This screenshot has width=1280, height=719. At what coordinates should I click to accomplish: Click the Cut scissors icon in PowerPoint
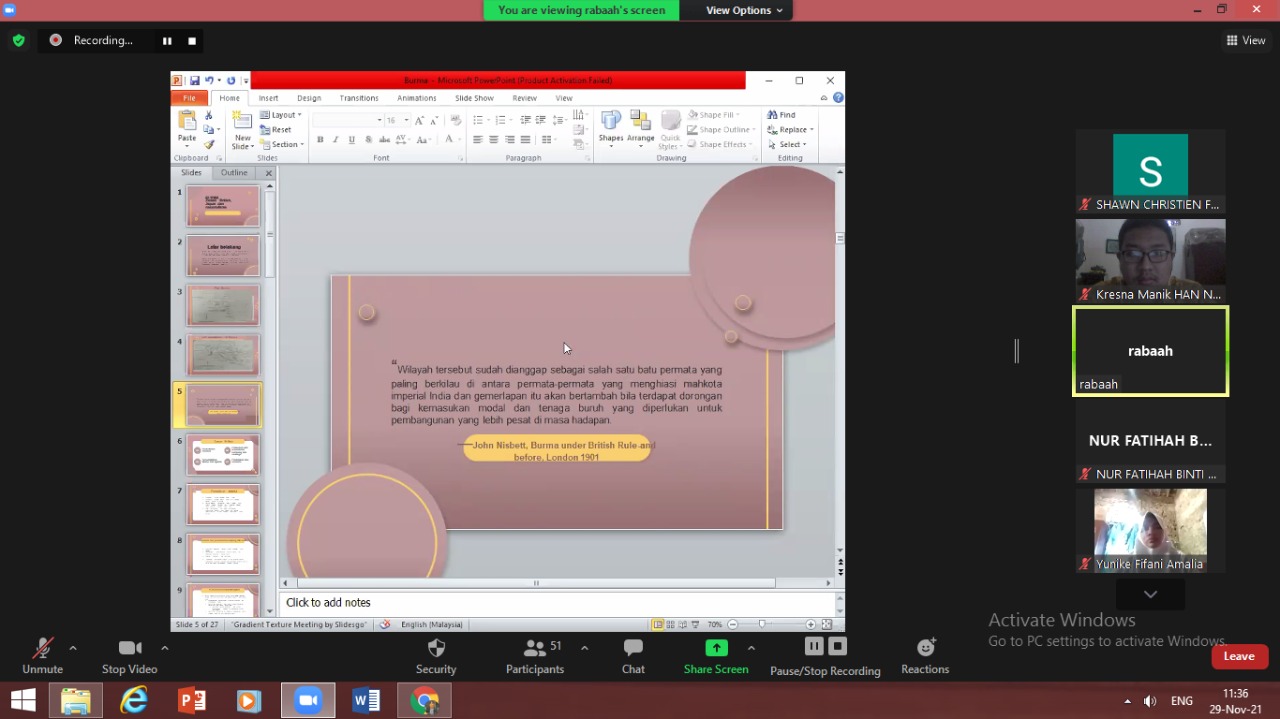208,116
